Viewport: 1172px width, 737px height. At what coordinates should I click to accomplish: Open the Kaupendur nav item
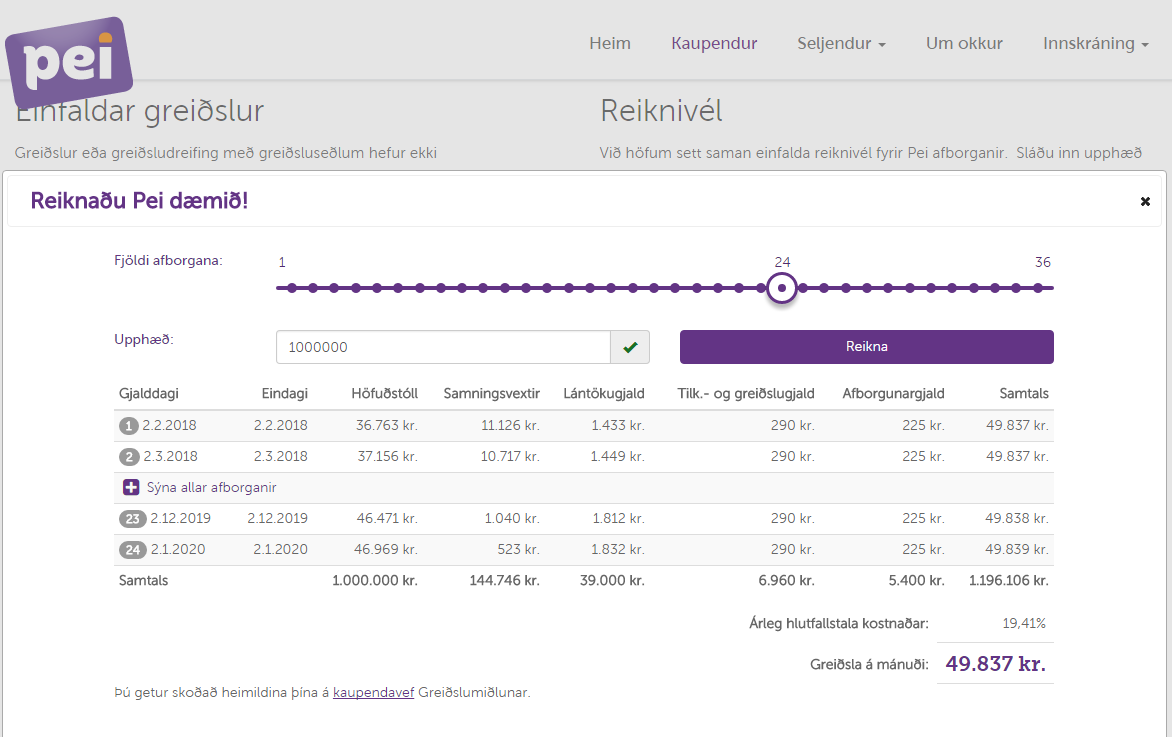coord(714,43)
